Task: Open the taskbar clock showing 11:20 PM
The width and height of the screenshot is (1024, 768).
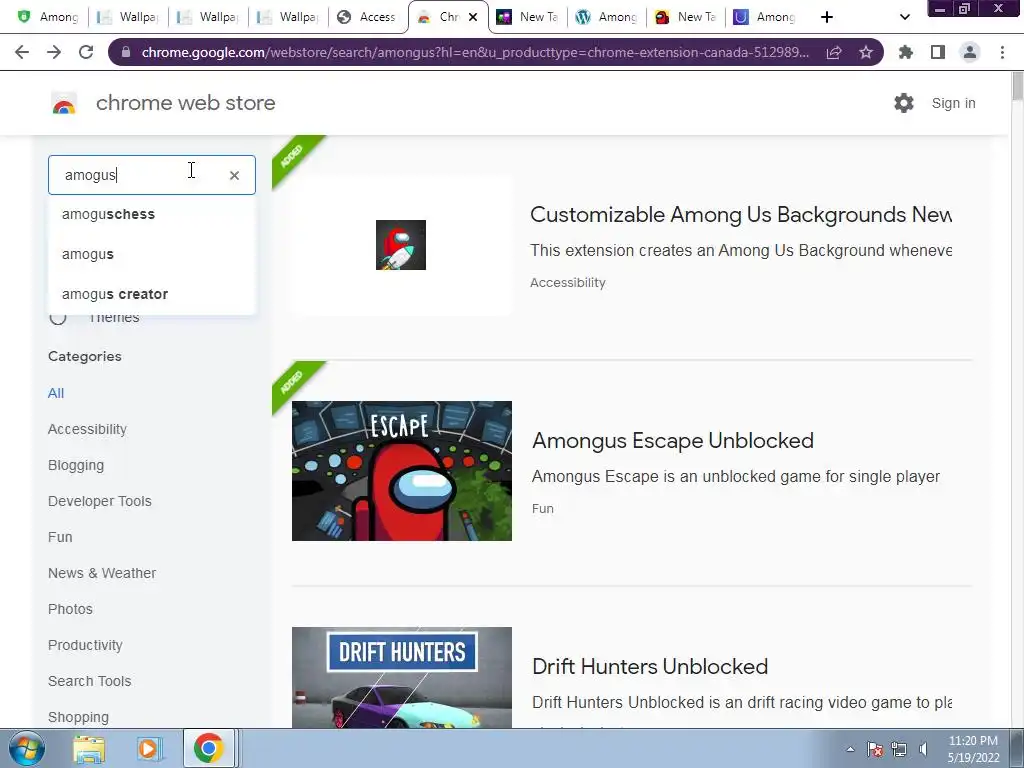Action: click(973, 749)
